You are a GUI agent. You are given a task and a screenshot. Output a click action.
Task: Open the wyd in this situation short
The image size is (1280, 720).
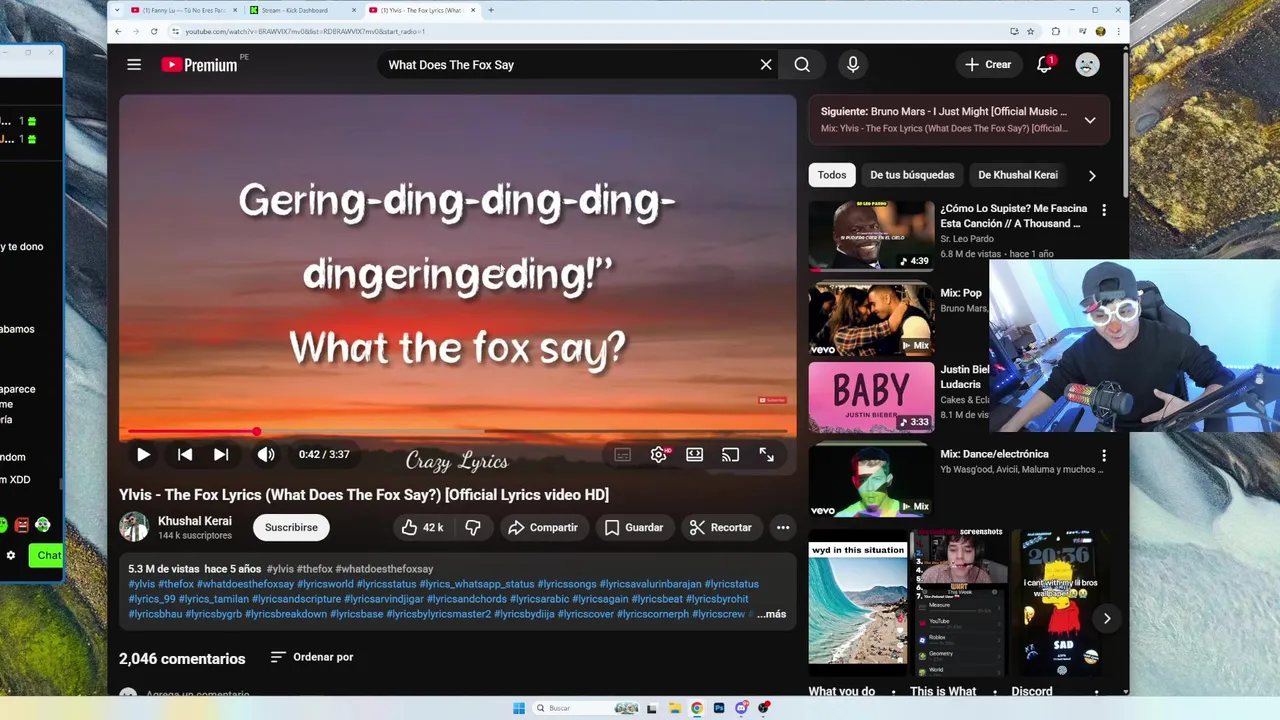click(x=857, y=603)
